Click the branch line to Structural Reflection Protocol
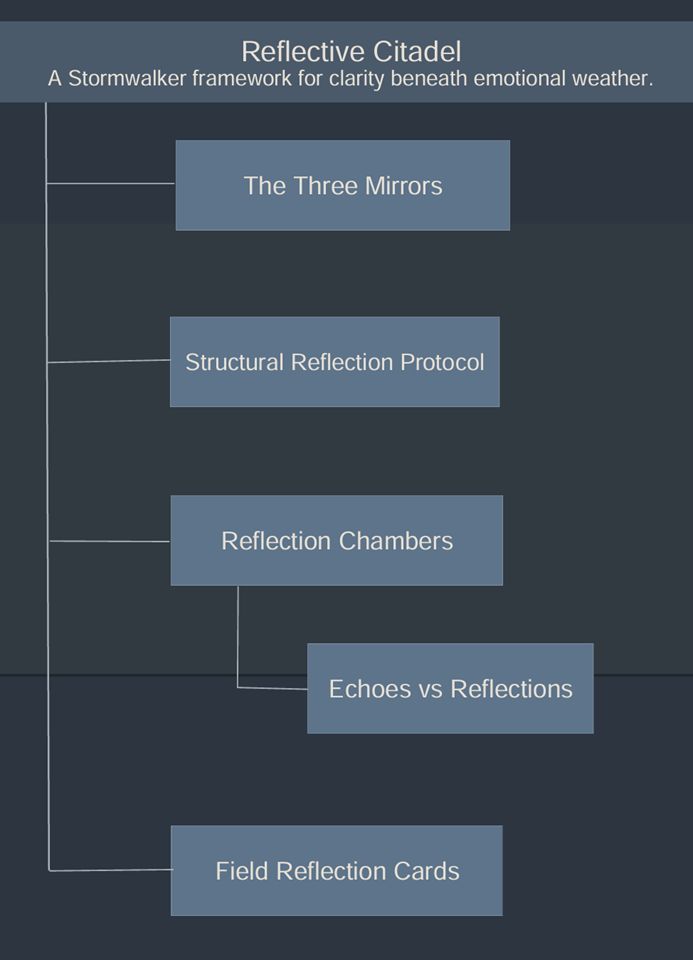 [109, 361]
